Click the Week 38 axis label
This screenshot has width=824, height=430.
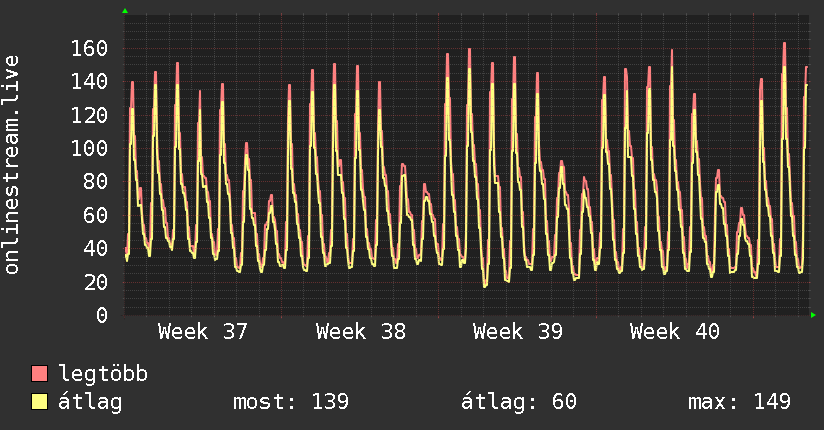(x=361, y=332)
